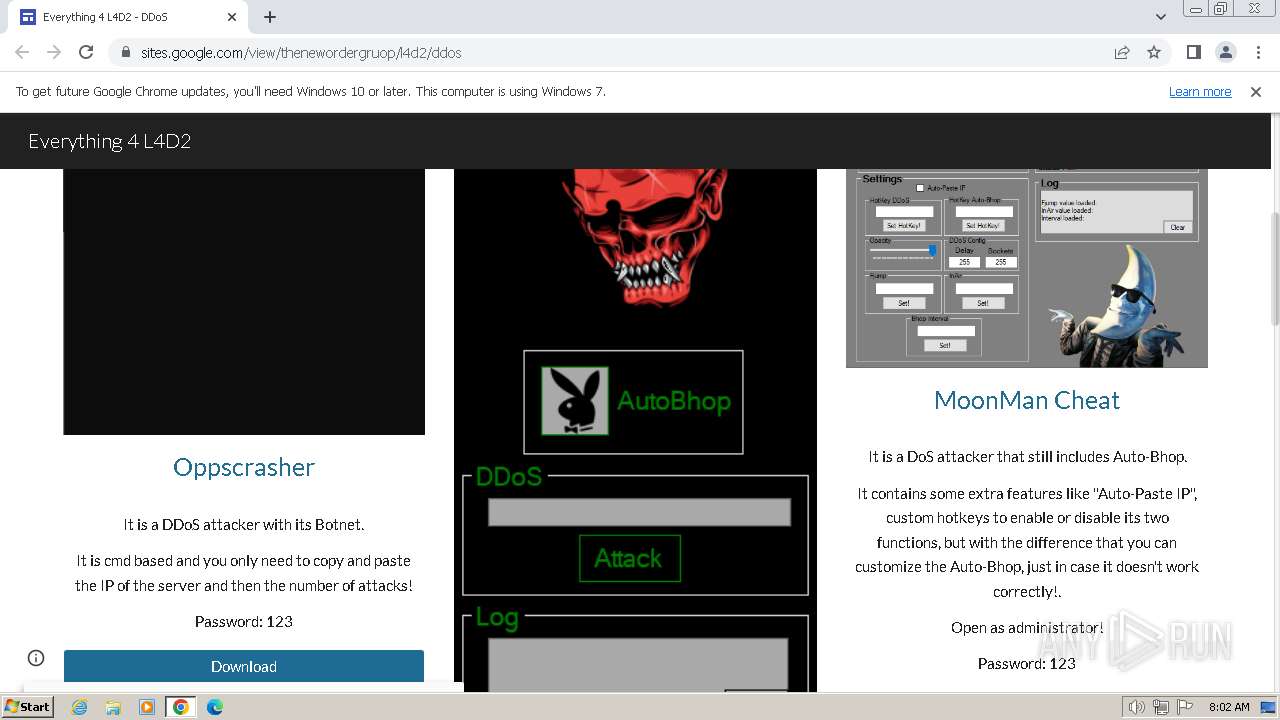The image size is (1280, 720).
Task: Open Everything 4 L4D2 site title
Action: (110, 141)
